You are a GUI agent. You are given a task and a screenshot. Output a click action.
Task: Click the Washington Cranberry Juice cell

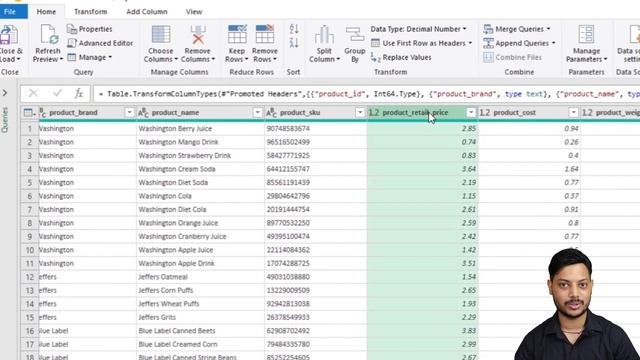[200, 236]
